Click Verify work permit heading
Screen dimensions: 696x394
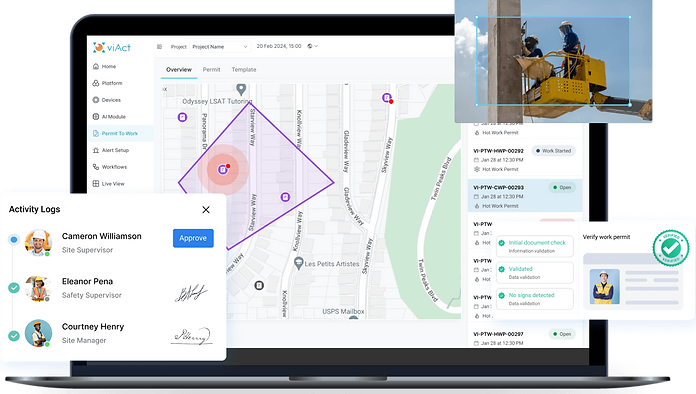[606, 237]
